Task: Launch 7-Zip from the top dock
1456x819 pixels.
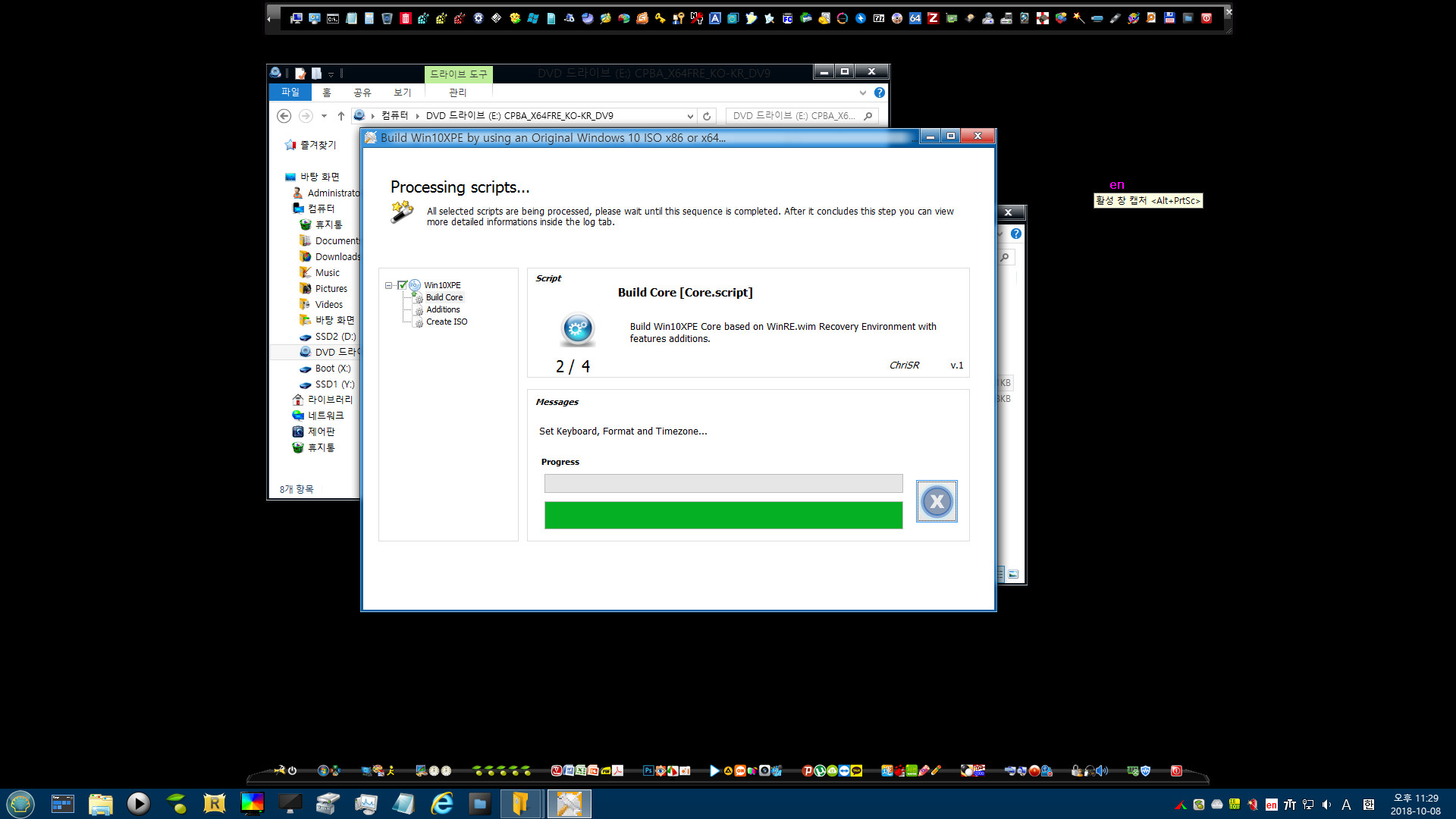Action: click(879, 18)
